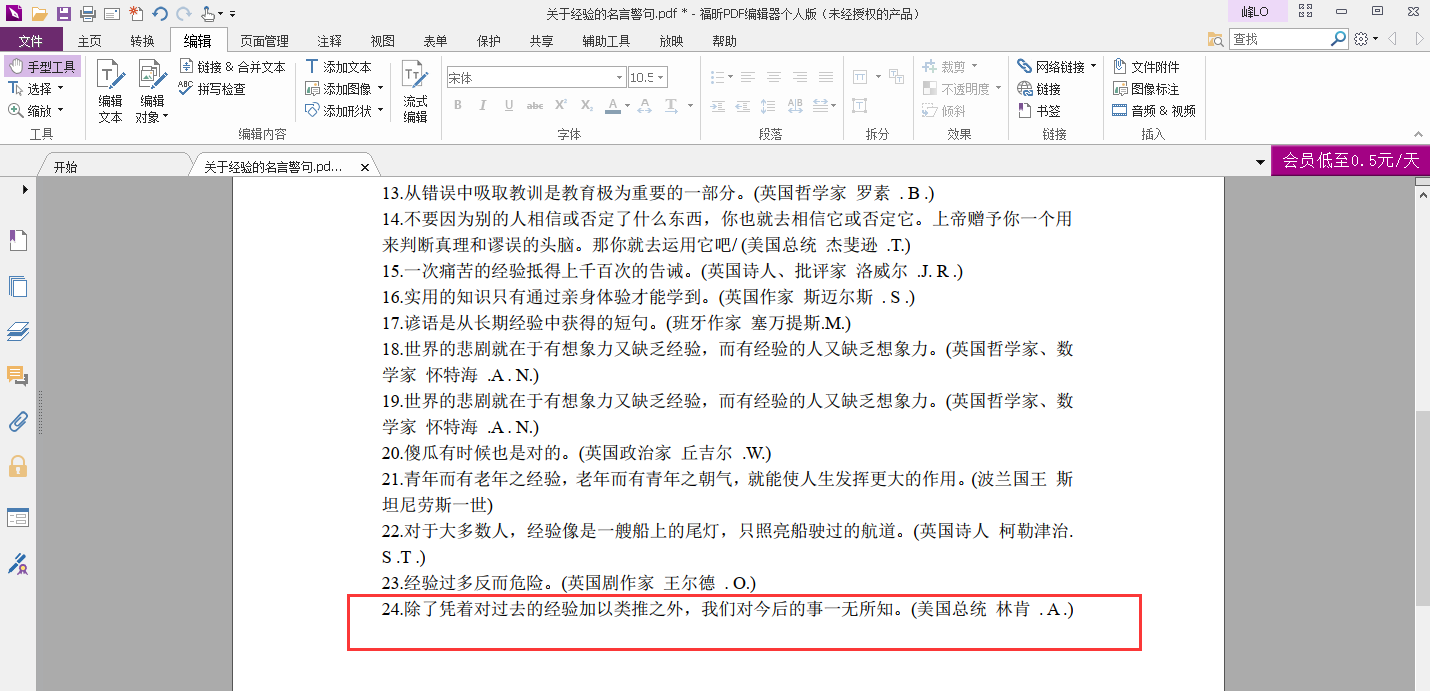This screenshot has height=691, width=1430.
Task: Click the 编辑对象 edit object tool
Action: tap(152, 90)
